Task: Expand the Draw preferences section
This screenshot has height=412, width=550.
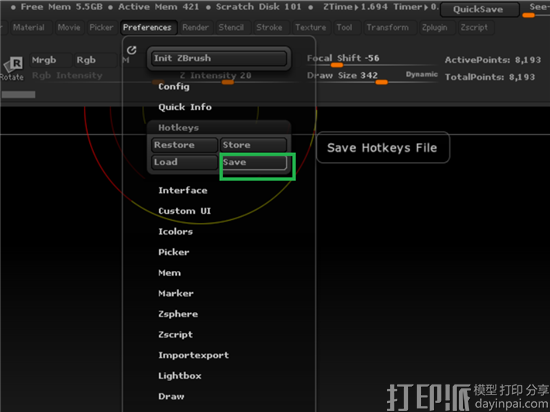Action: [x=171, y=397]
